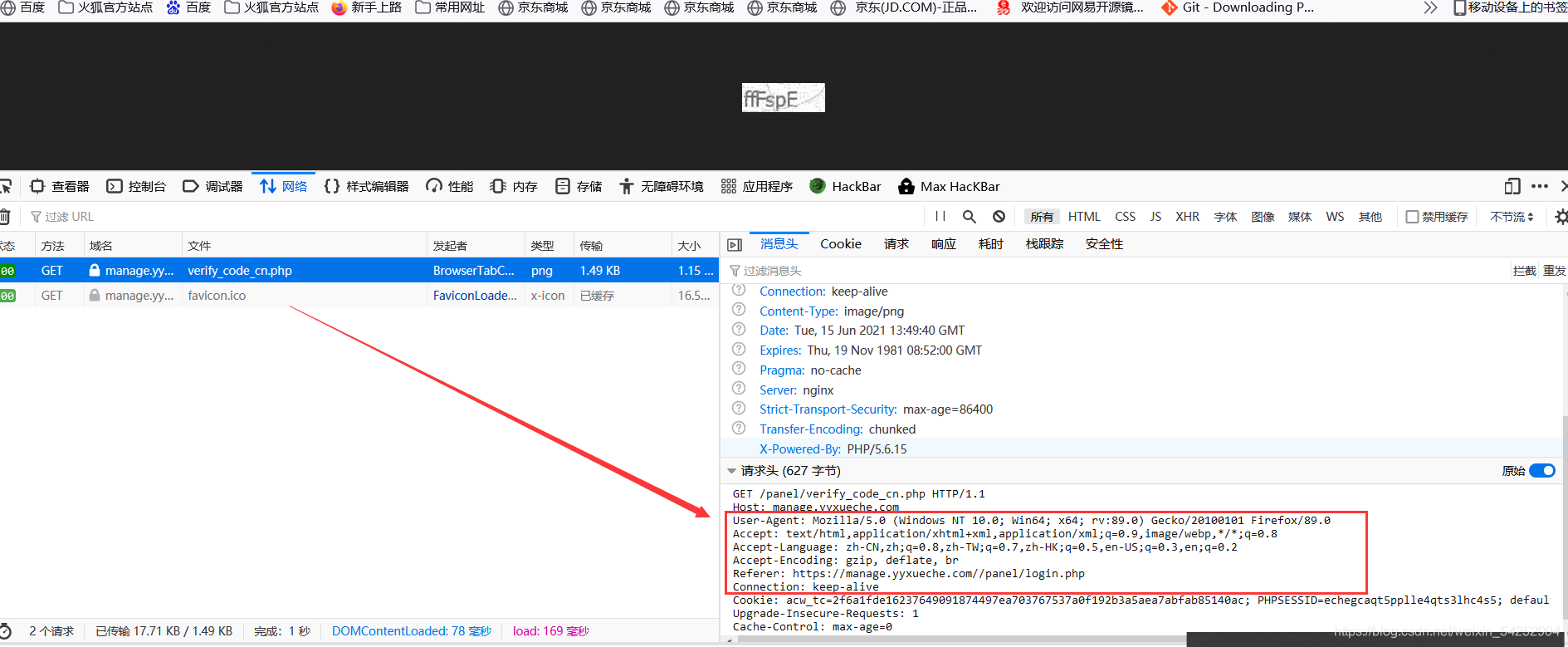Screen dimensions: 1568x647
Task: Collapse the 请求头 request headers section
Action: coord(731,471)
